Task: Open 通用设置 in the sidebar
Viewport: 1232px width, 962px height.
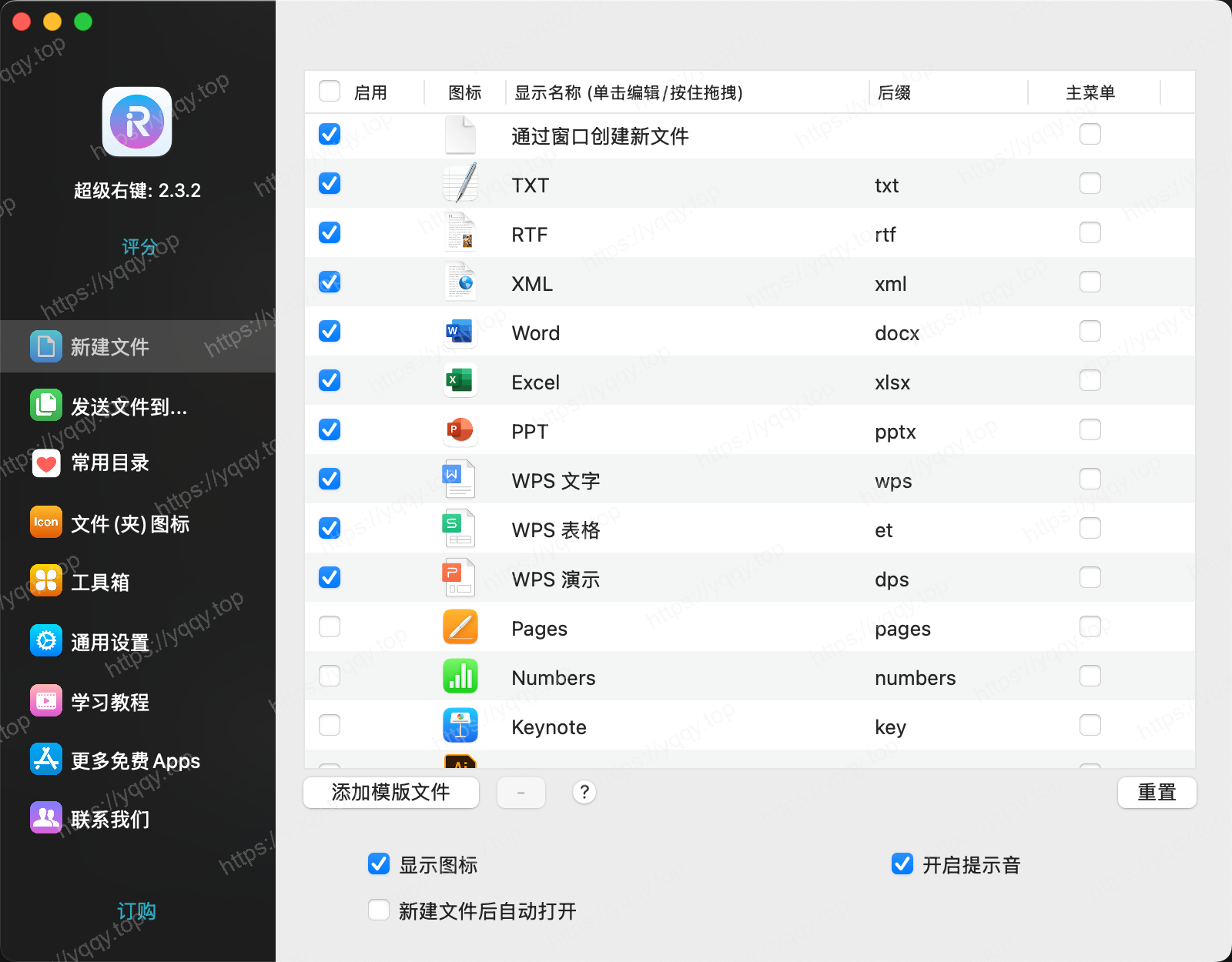Action: coord(110,642)
